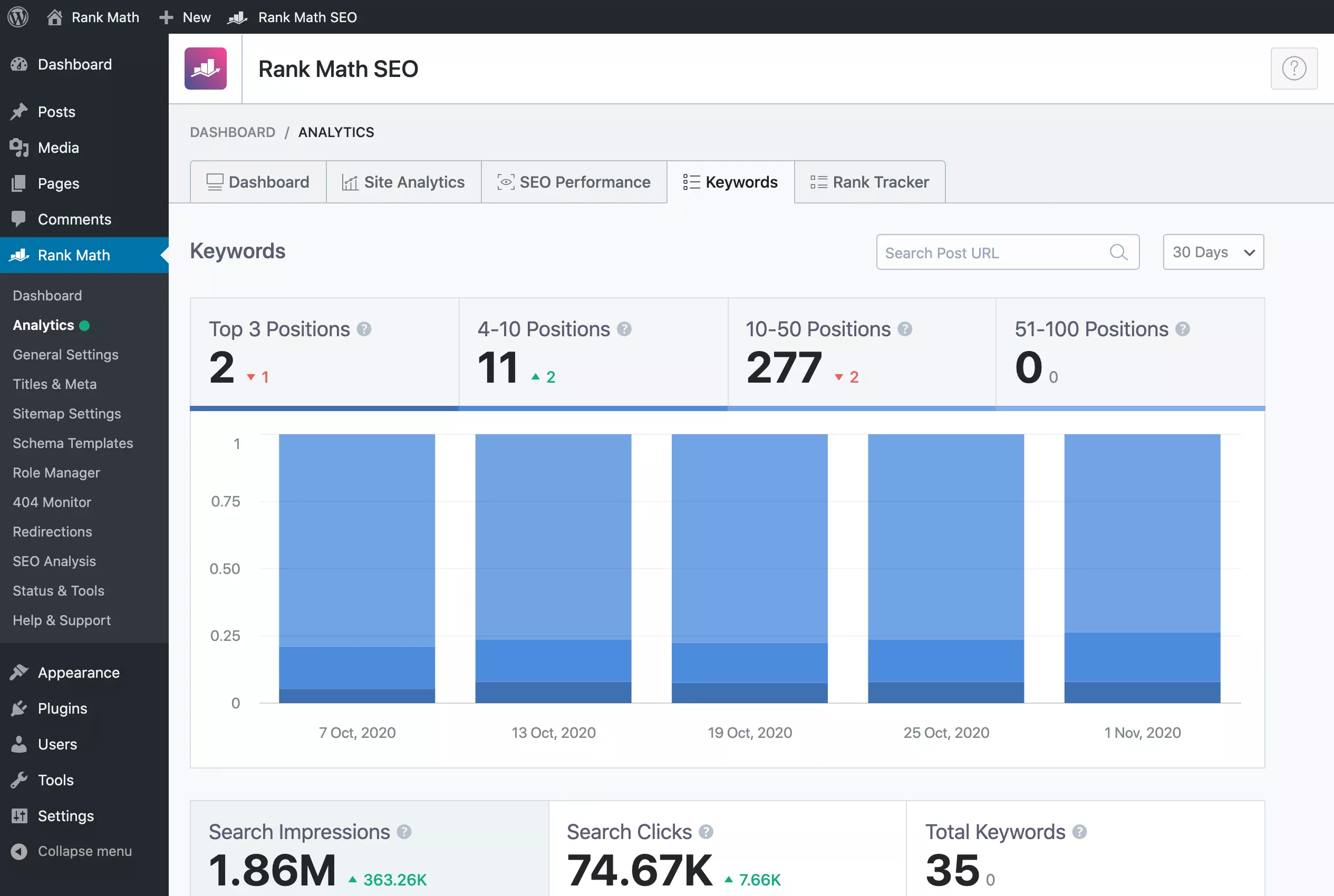Click Total Keywords help icon

pos(1079,832)
